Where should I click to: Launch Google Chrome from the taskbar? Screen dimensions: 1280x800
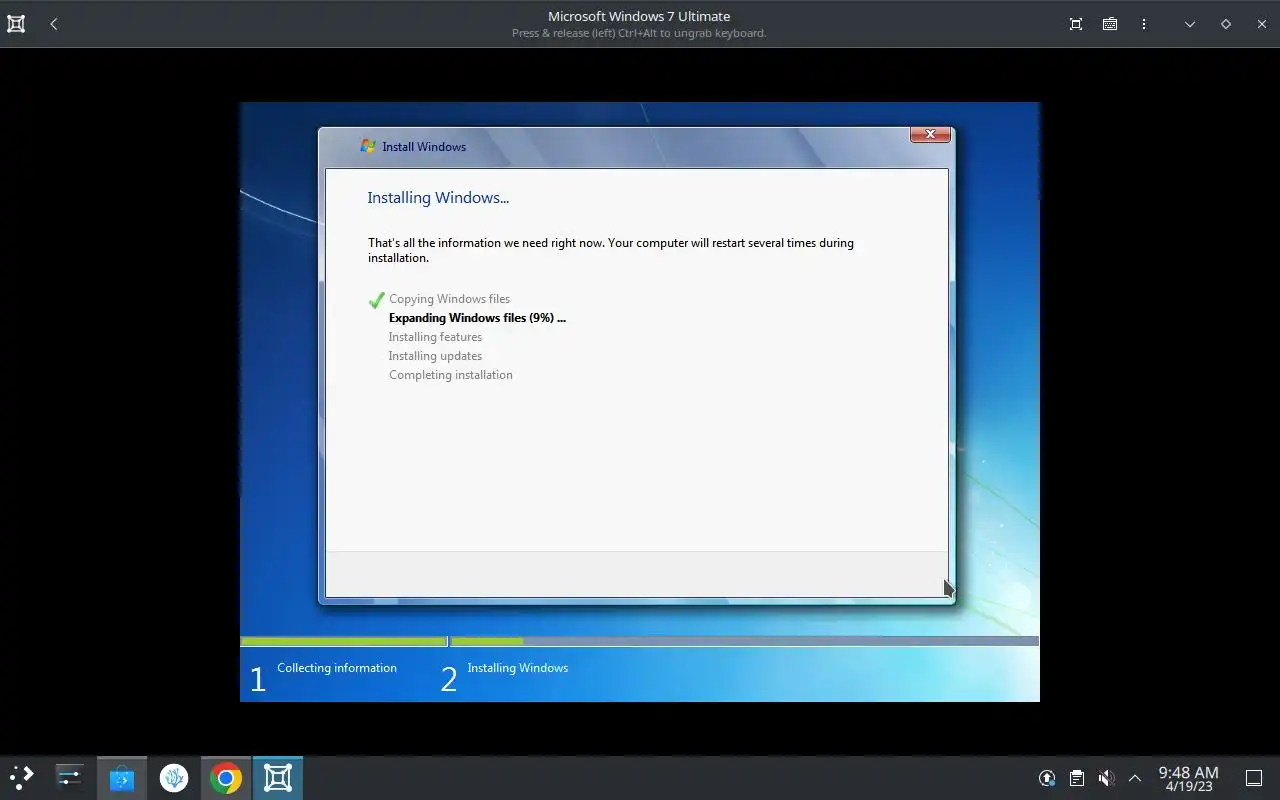click(226, 778)
